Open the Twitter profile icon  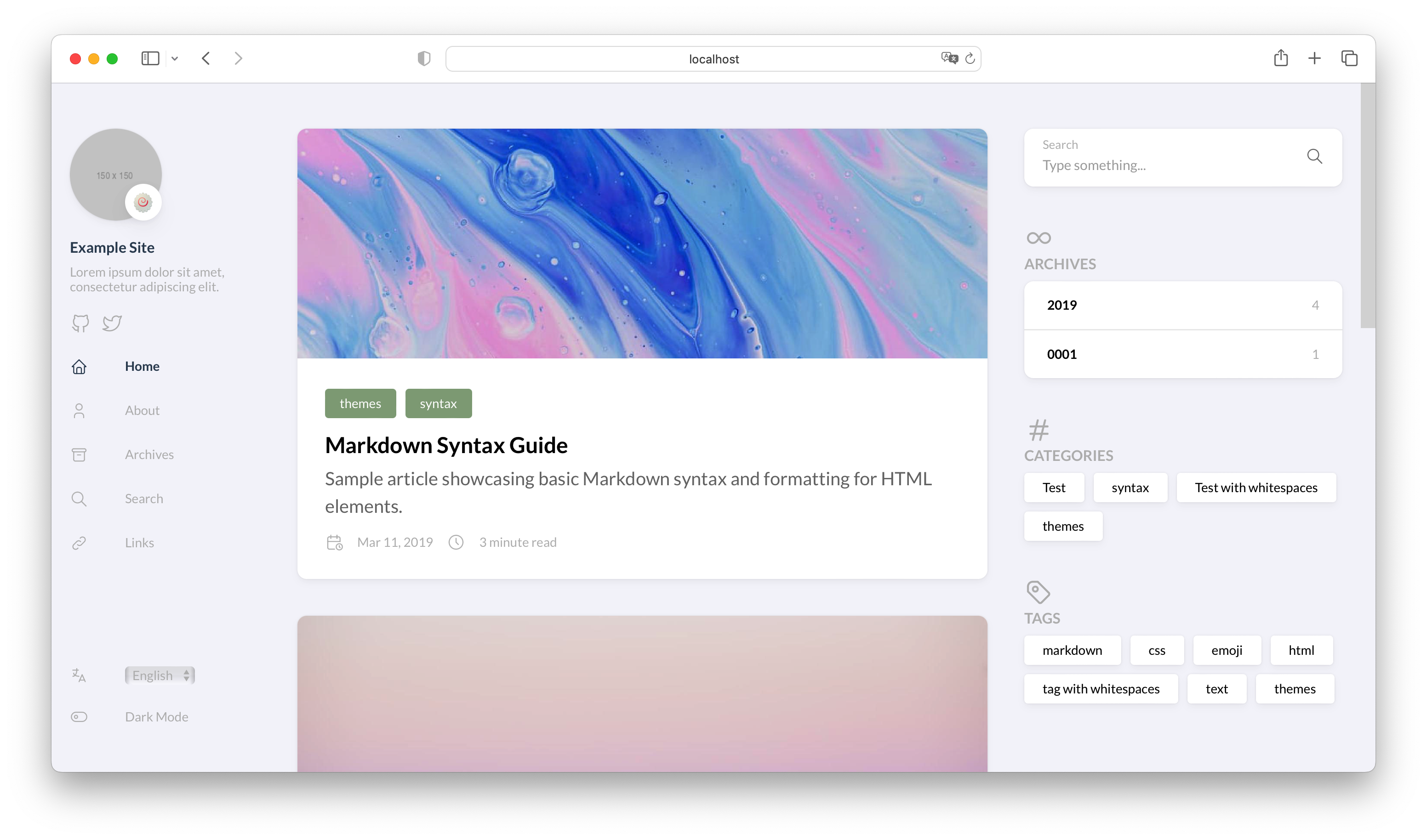(112, 323)
